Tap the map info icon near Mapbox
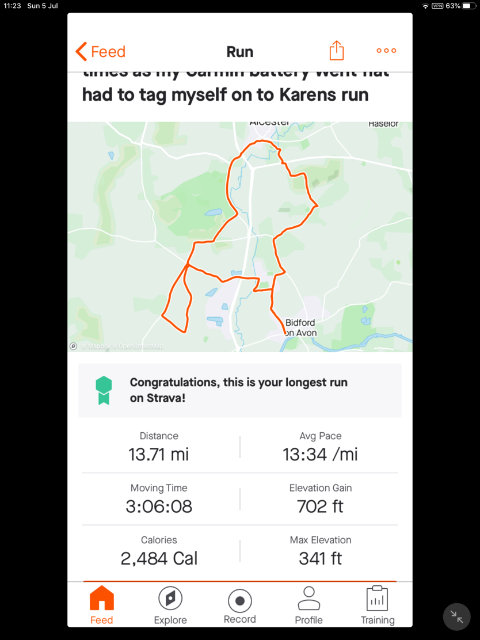 (x=73, y=346)
